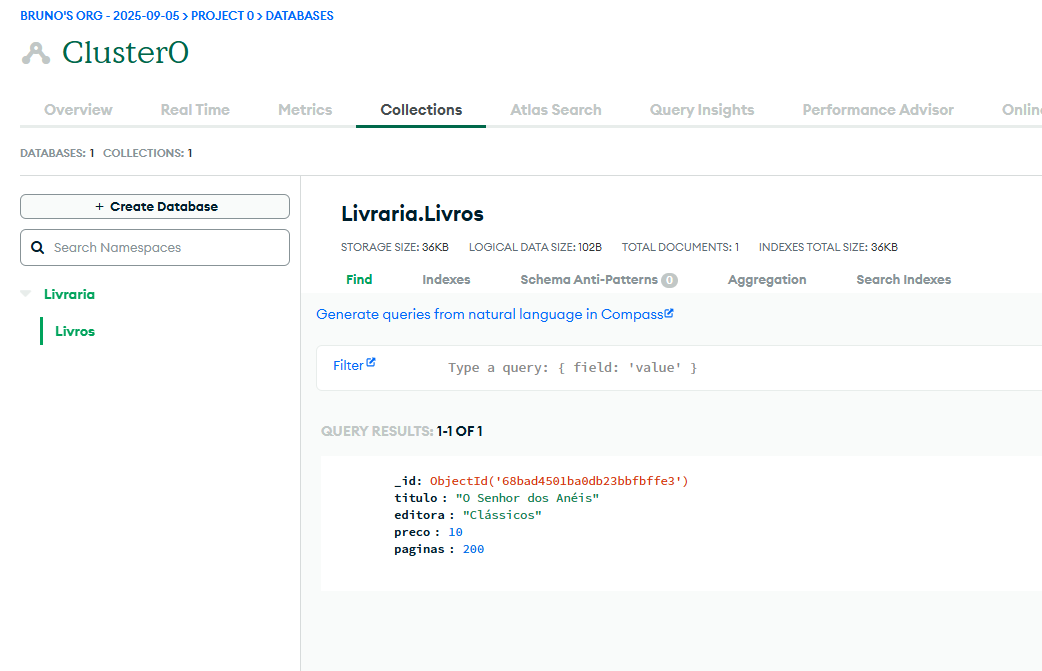Open BRUNO'S ORG breadcrumb link
This screenshot has height=671, width=1042.
[x=100, y=15]
